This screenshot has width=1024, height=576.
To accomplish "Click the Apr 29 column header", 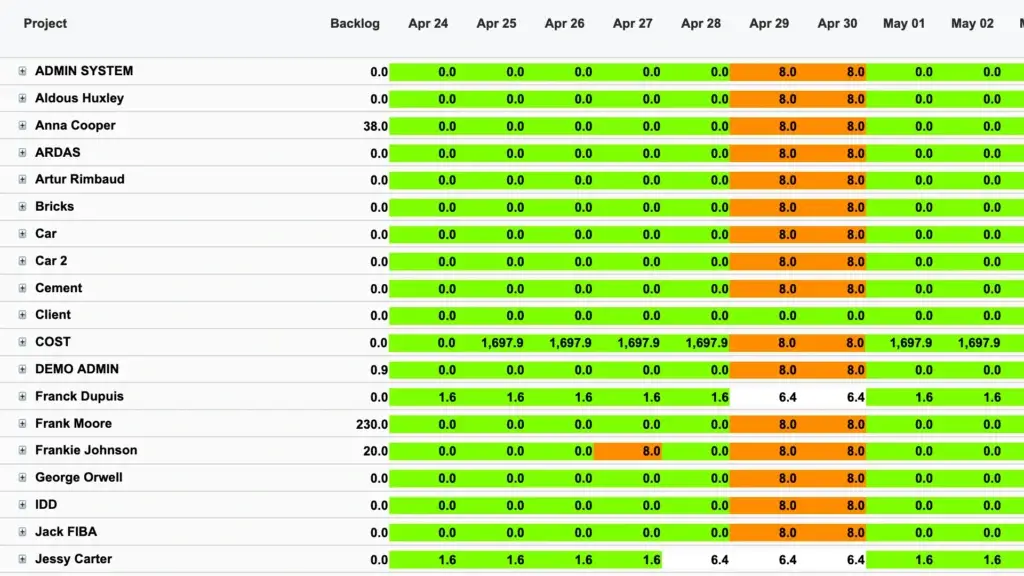I will click(x=769, y=23).
